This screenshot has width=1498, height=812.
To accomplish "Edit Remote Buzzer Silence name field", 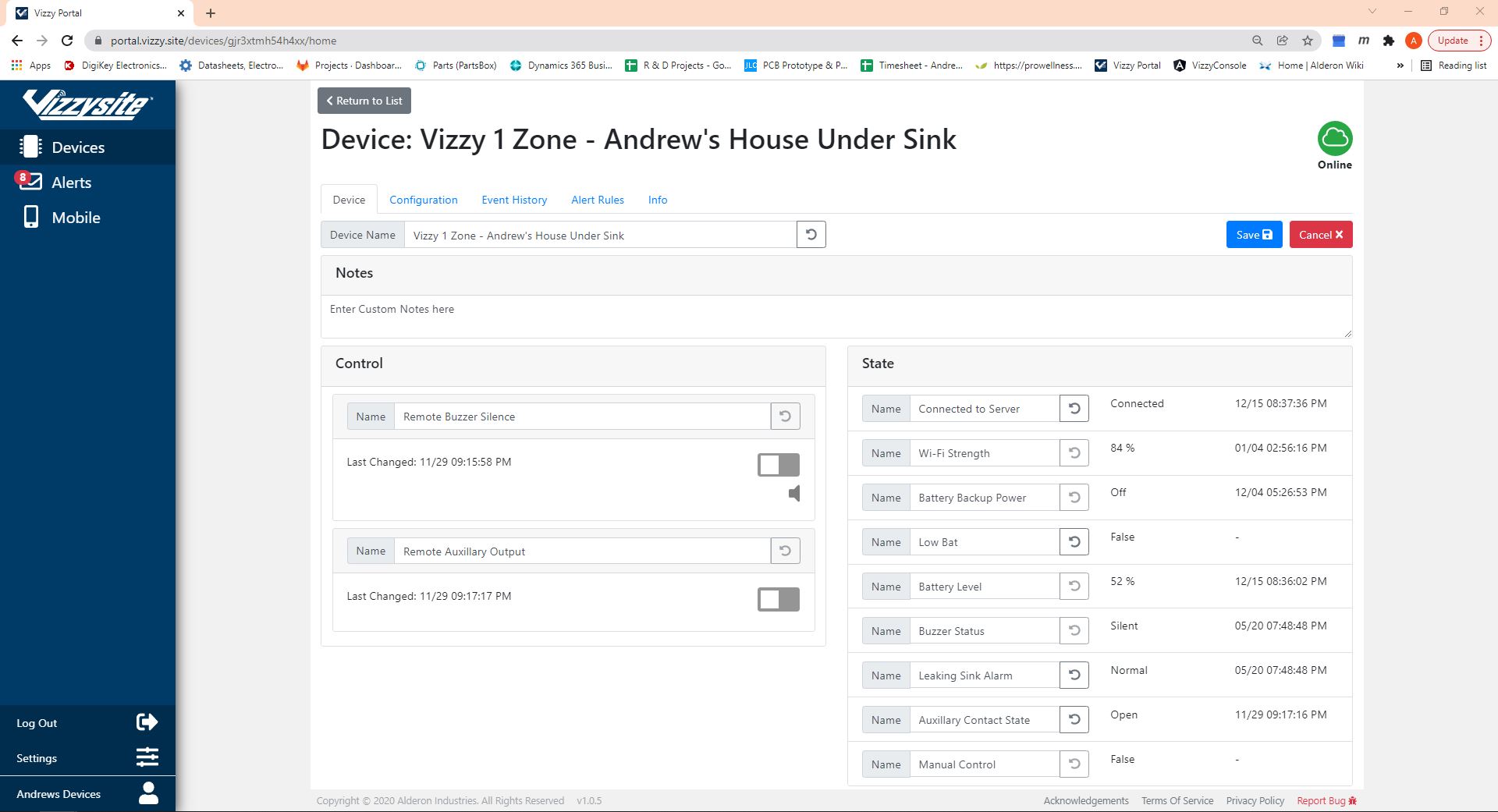I will pos(582,417).
